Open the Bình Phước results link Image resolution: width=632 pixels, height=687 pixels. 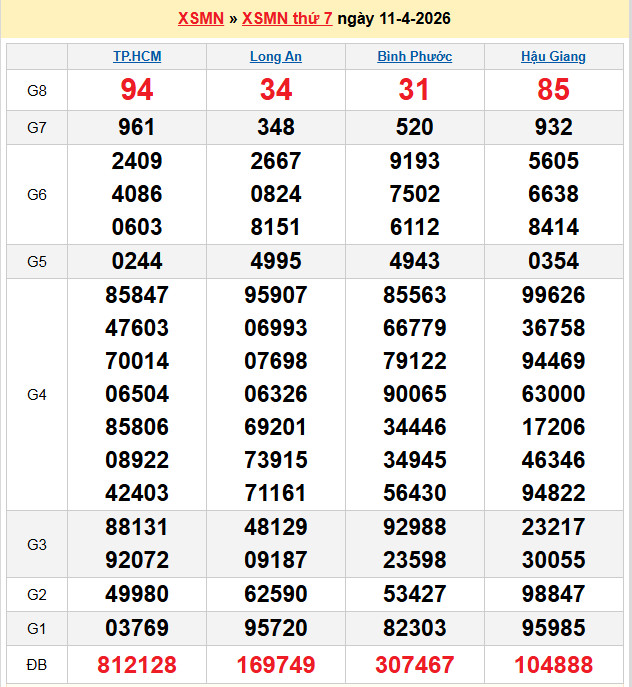414,57
